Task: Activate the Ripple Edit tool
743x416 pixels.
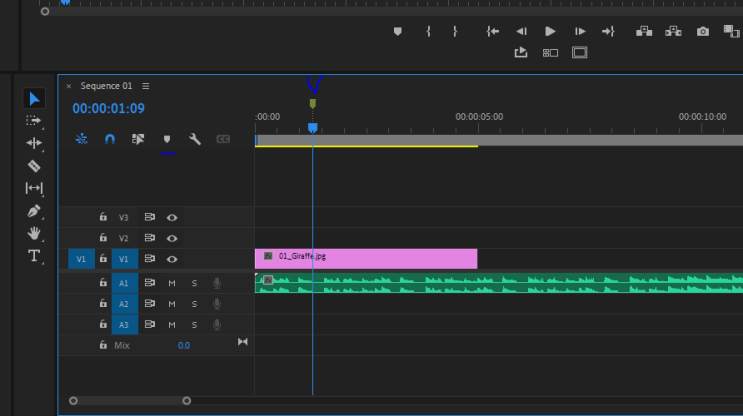Action: [x=34, y=143]
